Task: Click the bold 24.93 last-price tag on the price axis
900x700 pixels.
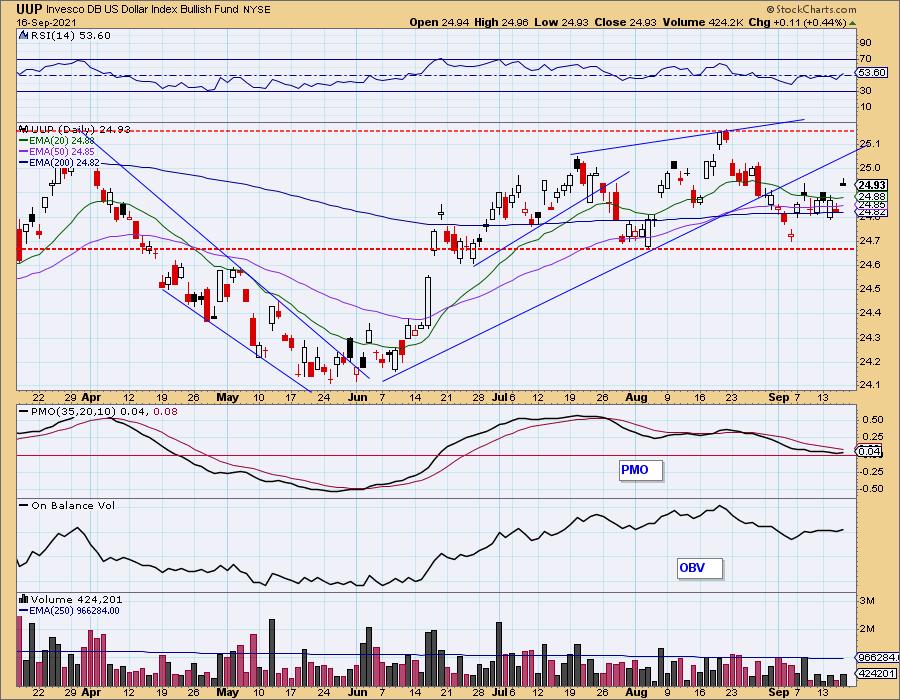Action: pyautogui.click(x=872, y=185)
